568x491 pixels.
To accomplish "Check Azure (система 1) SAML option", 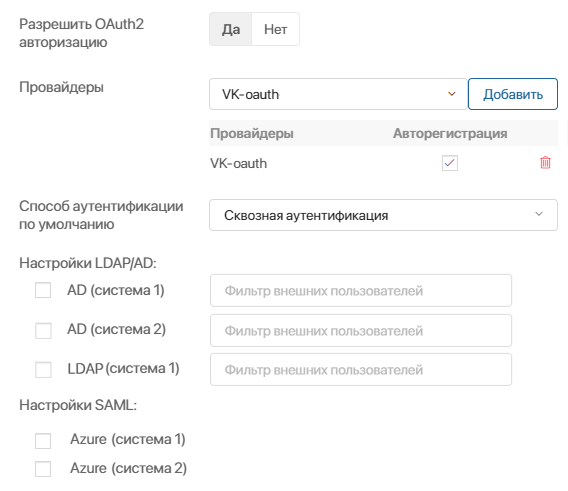I will click(43, 441).
